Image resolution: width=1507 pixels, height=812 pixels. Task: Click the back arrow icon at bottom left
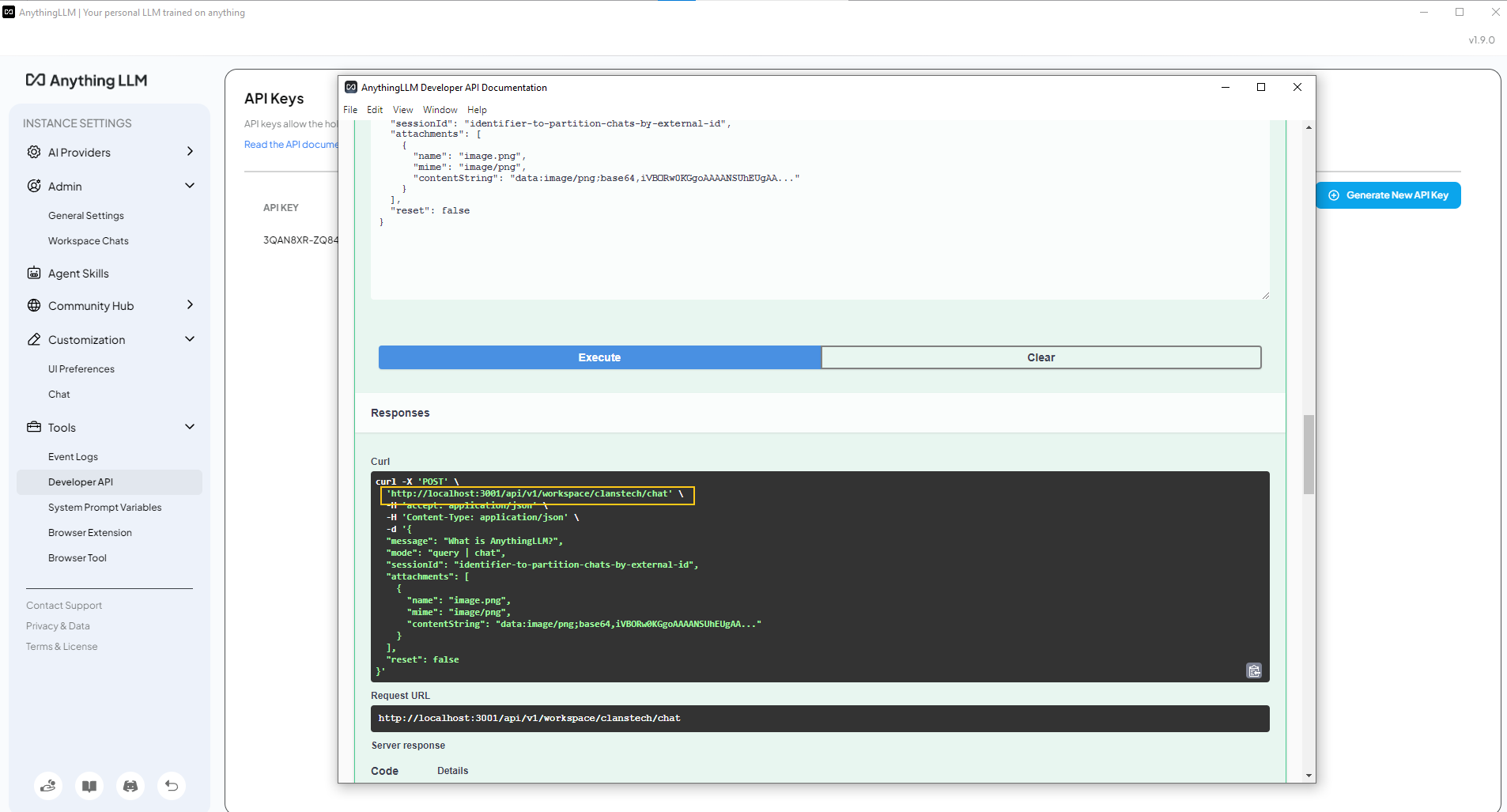click(x=172, y=786)
